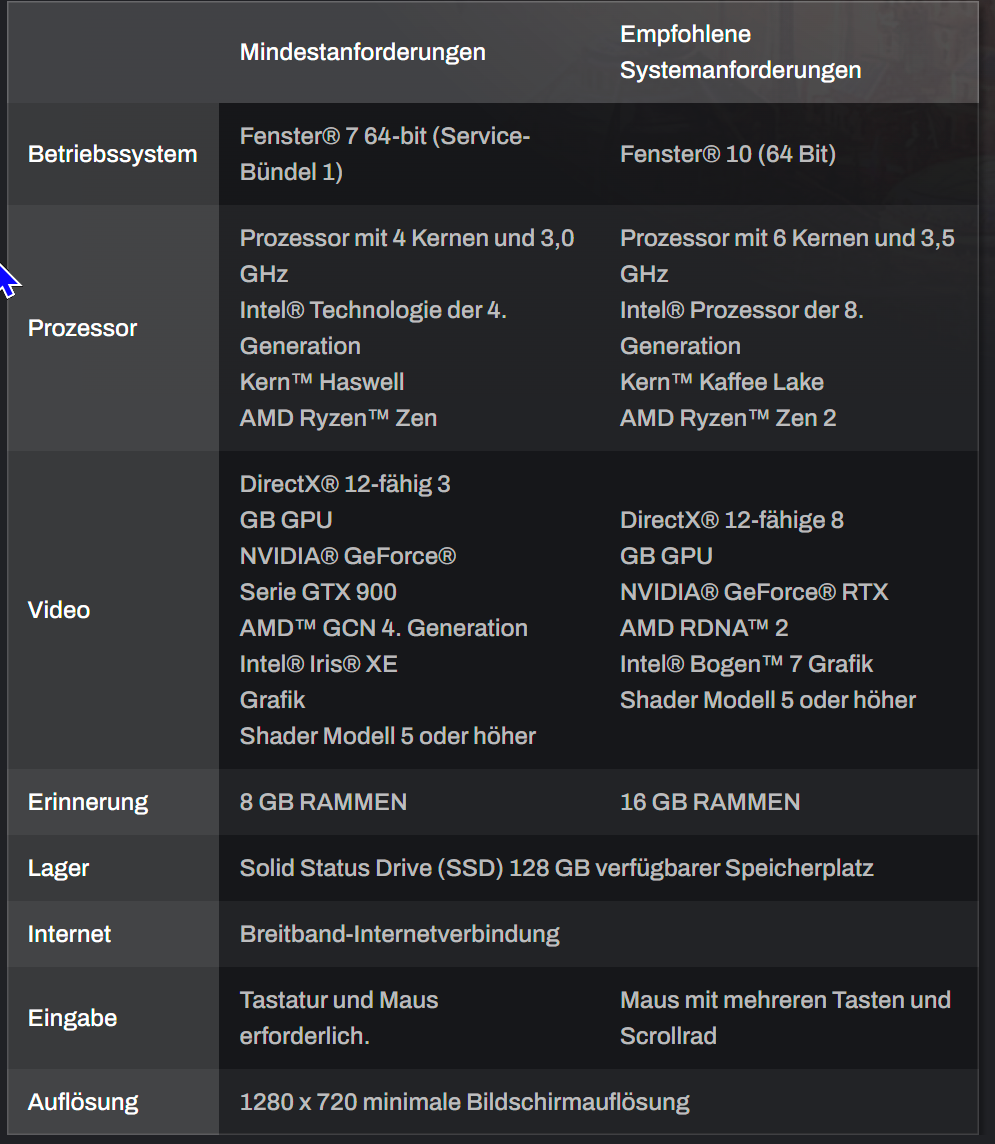Select the Kern™ Haswell line
The image size is (995, 1144).
click(322, 382)
